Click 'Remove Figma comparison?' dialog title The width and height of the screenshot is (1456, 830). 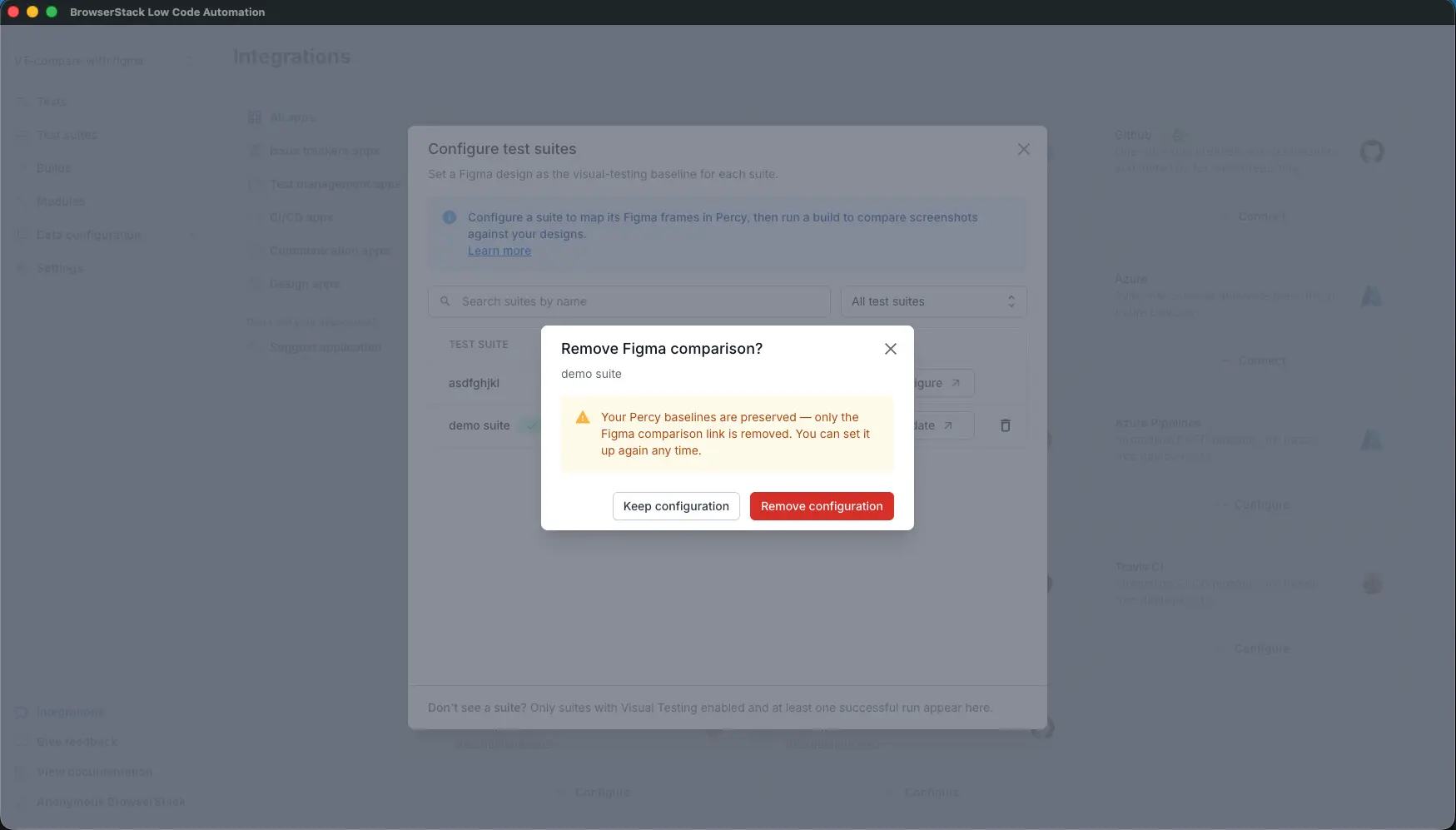coord(662,349)
